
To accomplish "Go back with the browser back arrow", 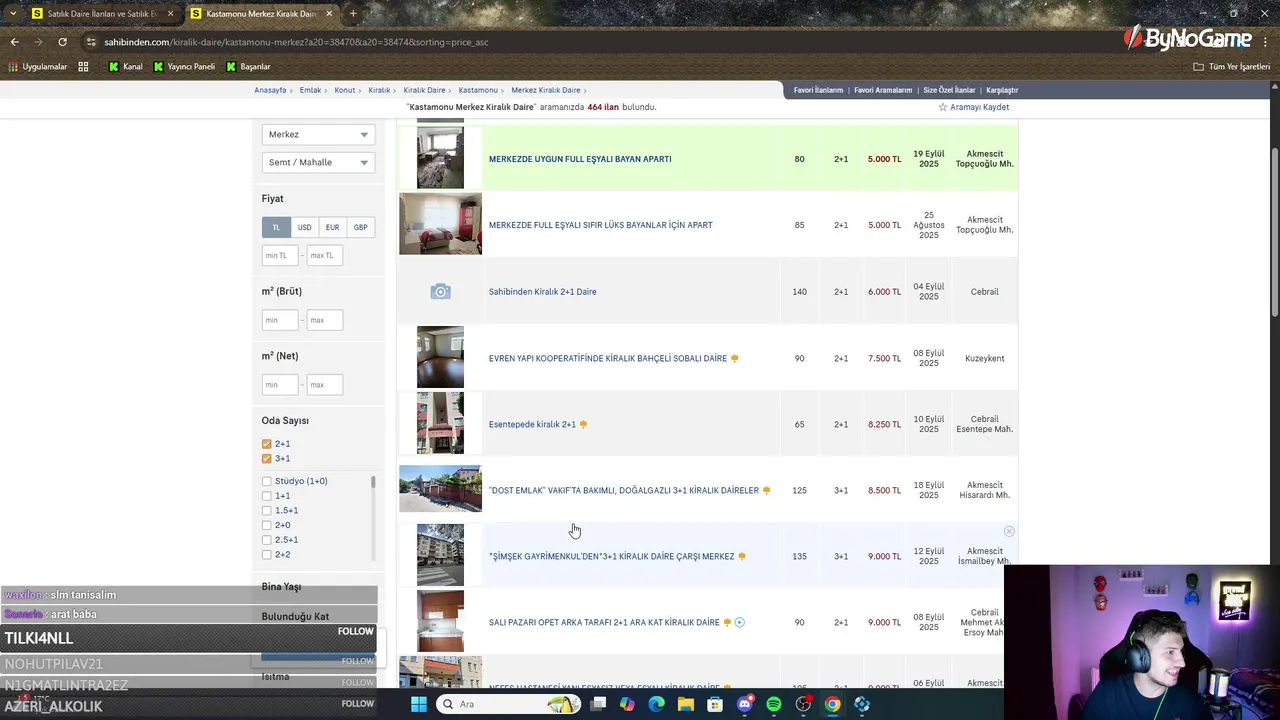I will pos(14,42).
